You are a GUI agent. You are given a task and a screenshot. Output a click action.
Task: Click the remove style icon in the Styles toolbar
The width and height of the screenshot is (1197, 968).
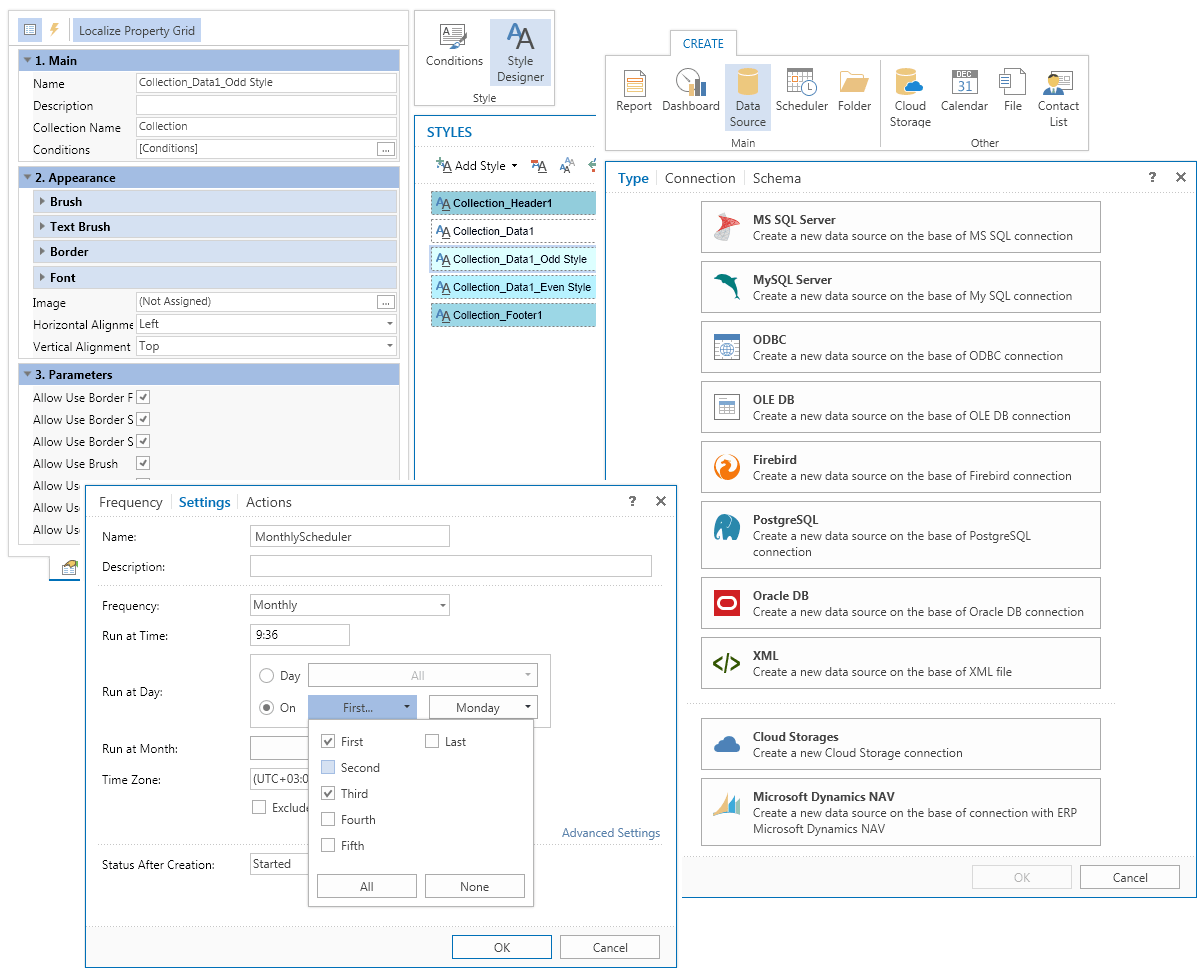[539, 166]
